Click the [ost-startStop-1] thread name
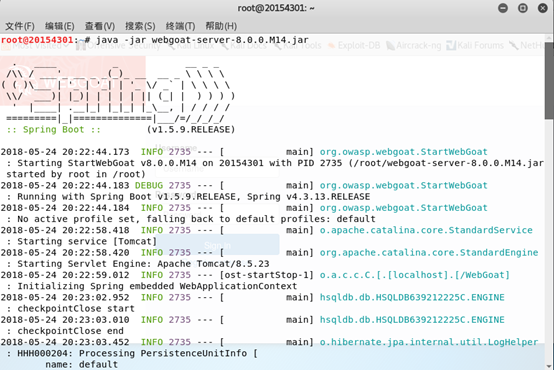The width and height of the screenshot is (554, 370). click(x=267, y=275)
